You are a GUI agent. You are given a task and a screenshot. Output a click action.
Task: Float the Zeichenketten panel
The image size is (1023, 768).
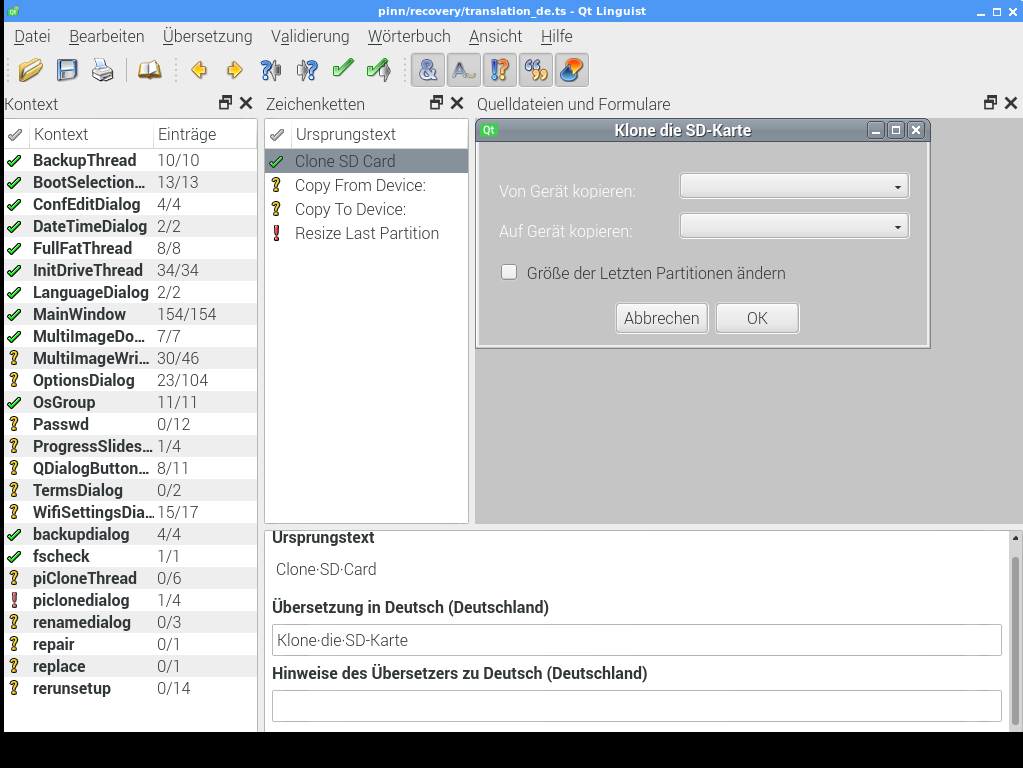click(436, 102)
